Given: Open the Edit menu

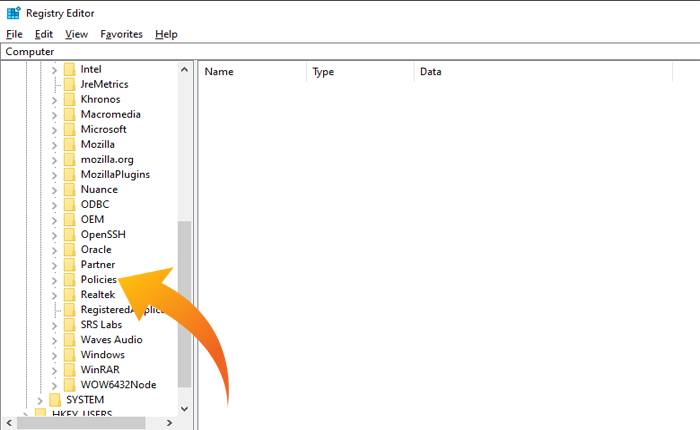Looking at the screenshot, I should [44, 34].
